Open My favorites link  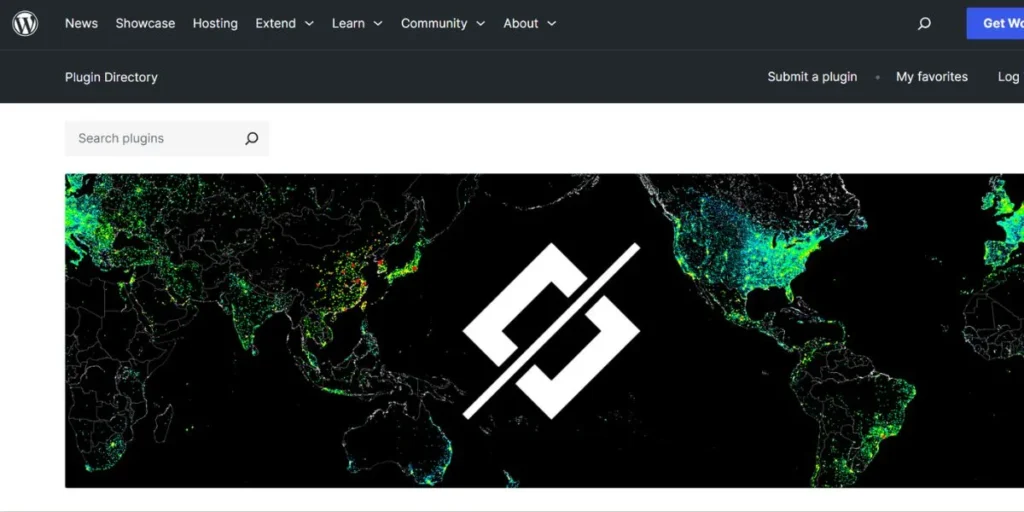tap(931, 77)
